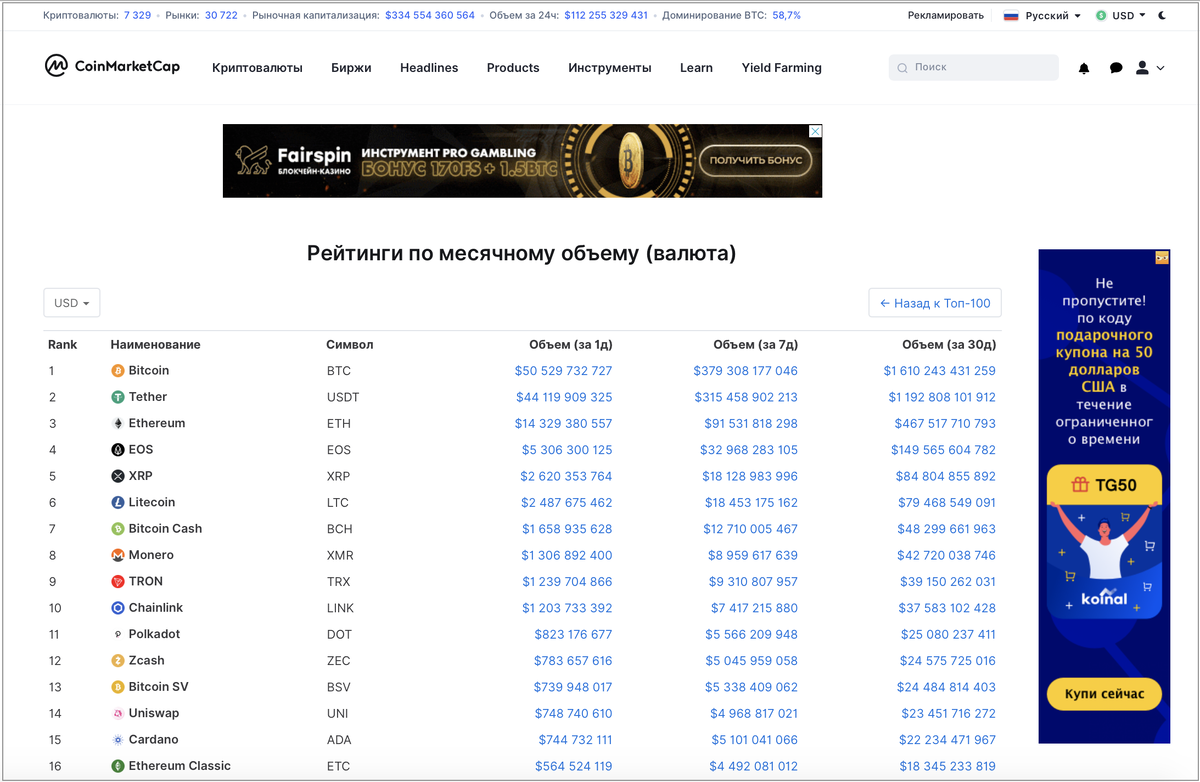Click the Купи сейчас ad button
The width and height of the screenshot is (1200, 782).
pos(1104,694)
